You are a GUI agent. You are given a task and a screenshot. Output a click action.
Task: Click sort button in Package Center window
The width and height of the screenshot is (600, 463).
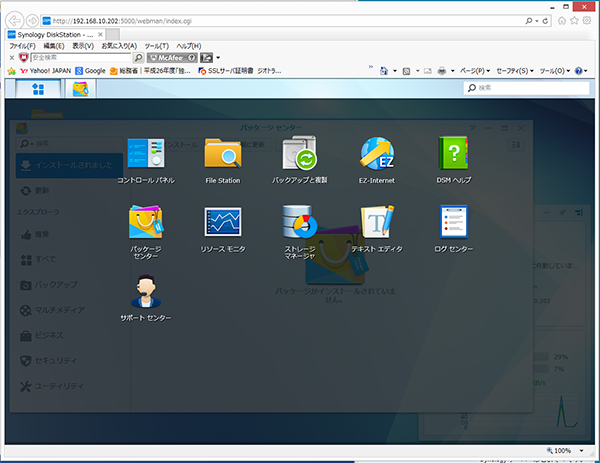pyautogui.click(x=516, y=145)
